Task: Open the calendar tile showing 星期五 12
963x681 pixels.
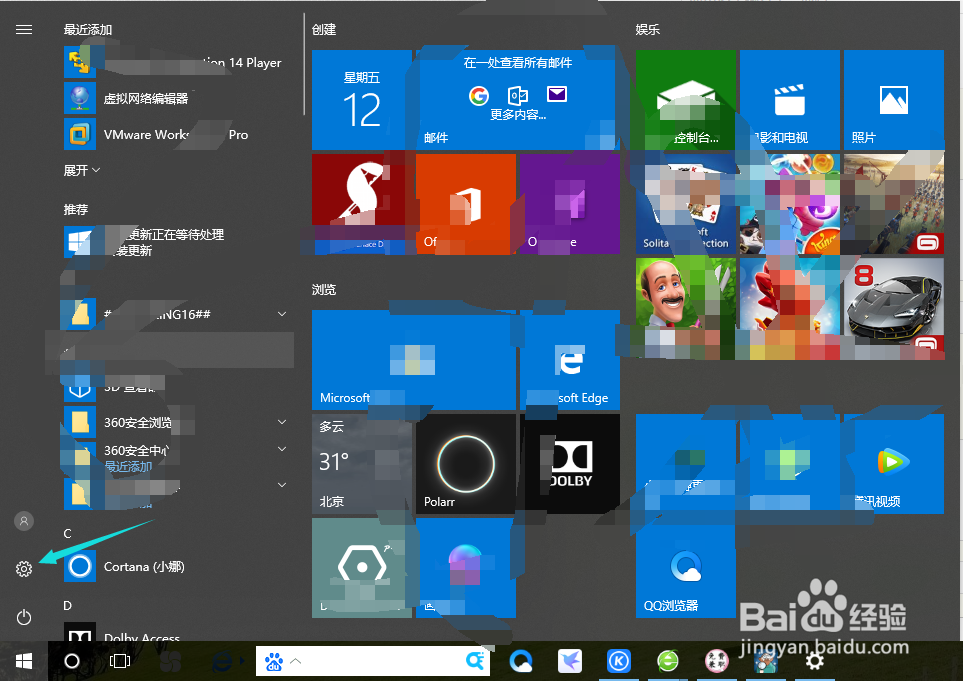Action: pyautogui.click(x=360, y=99)
